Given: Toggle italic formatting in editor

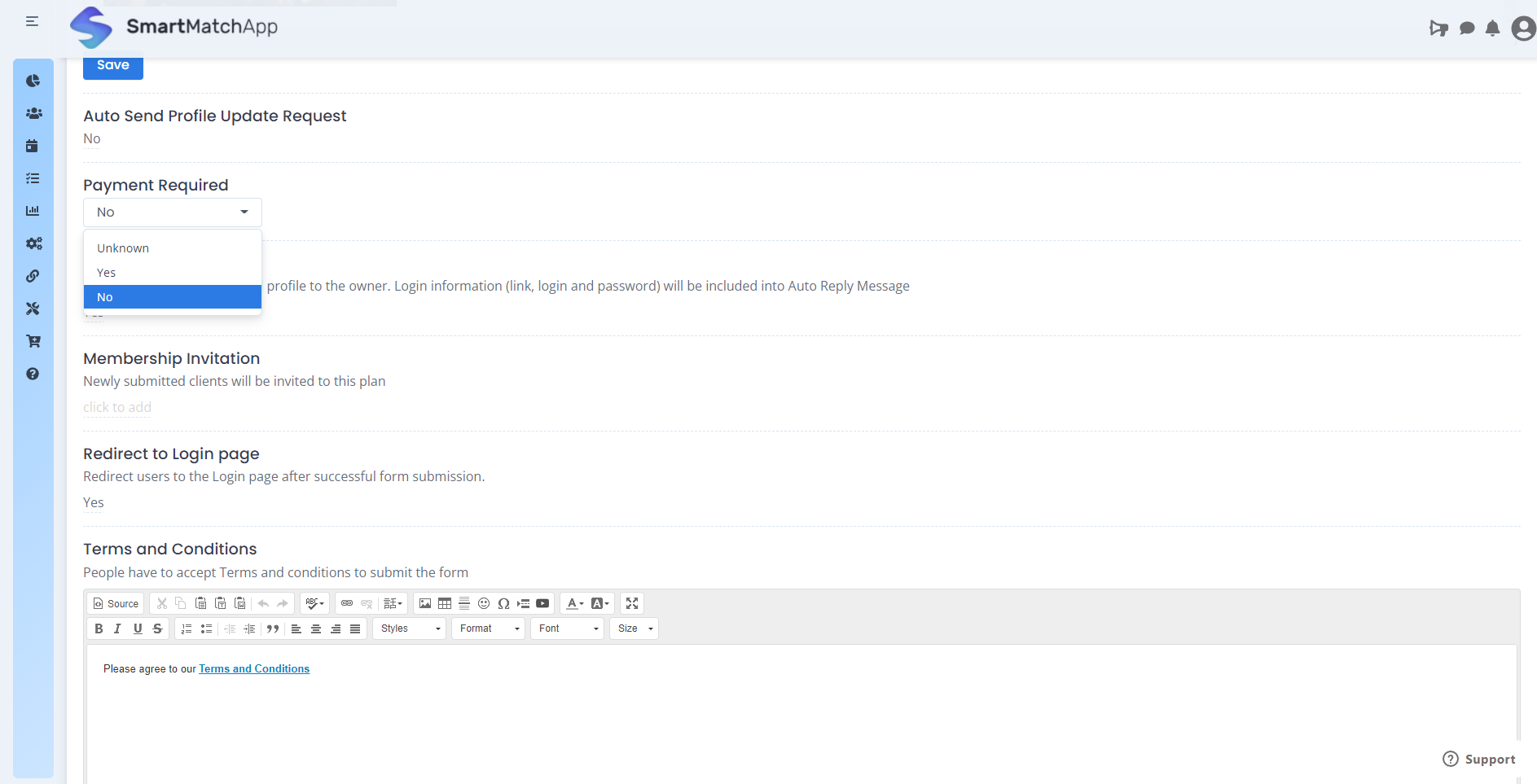Looking at the screenshot, I should (118, 629).
